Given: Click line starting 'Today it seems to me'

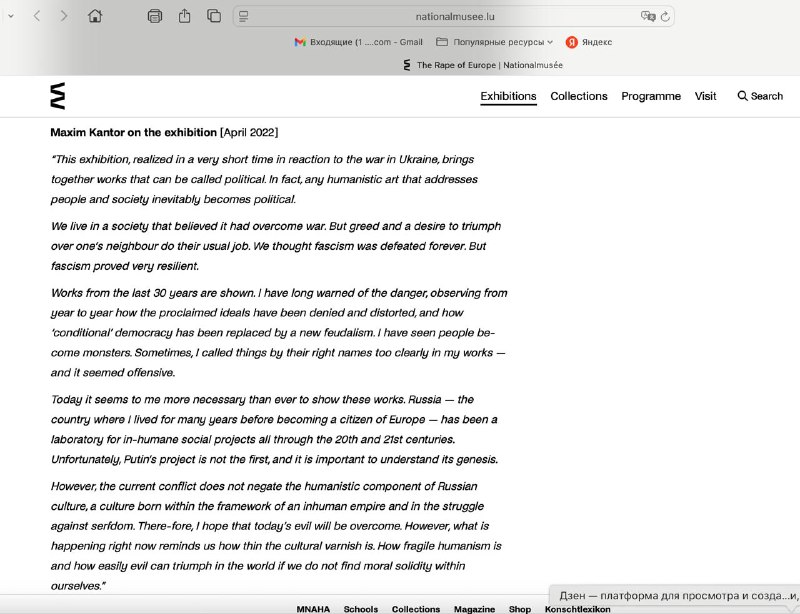Looking at the screenshot, I should coord(262,399).
